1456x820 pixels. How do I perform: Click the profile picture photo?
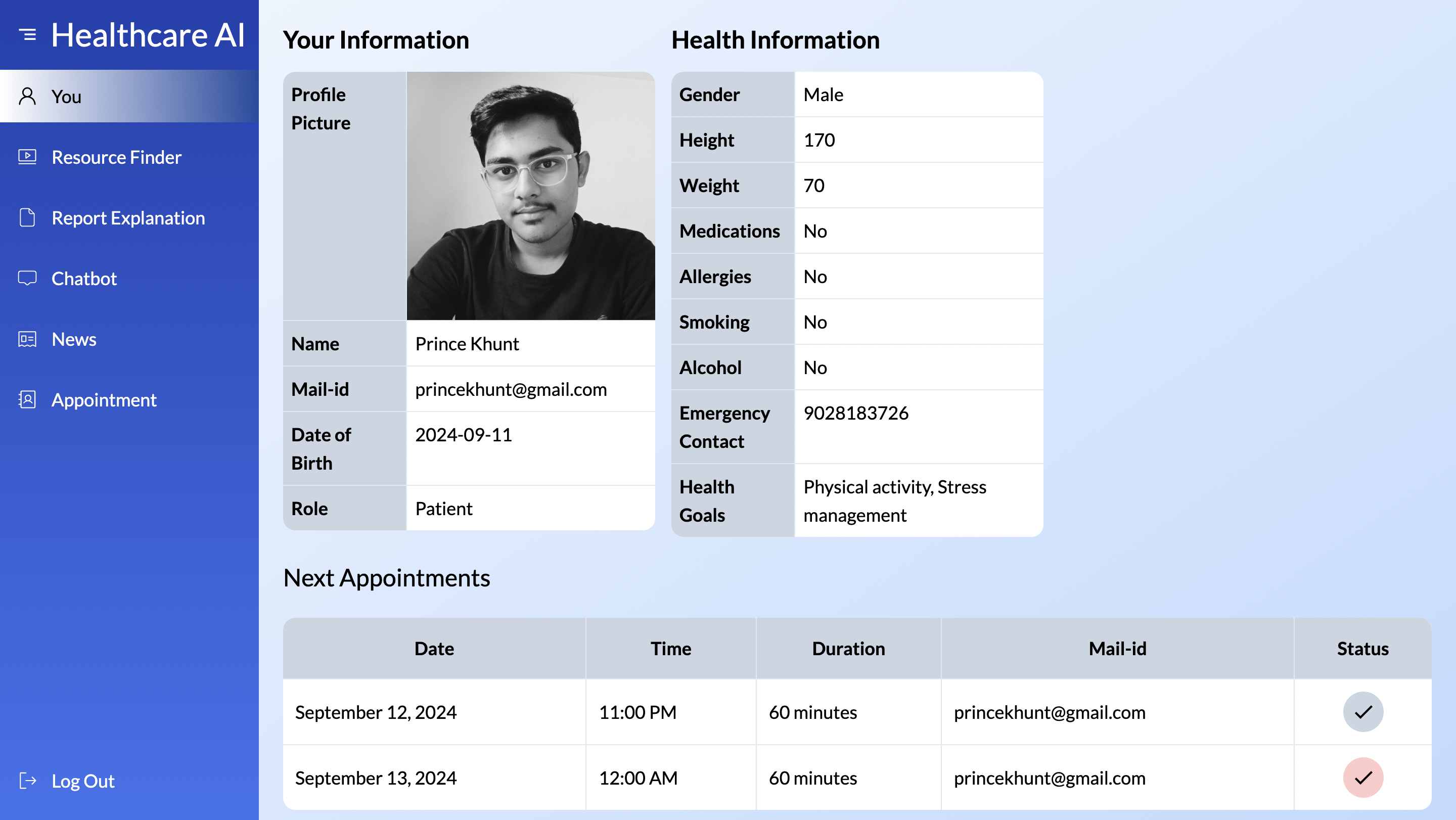coord(531,196)
